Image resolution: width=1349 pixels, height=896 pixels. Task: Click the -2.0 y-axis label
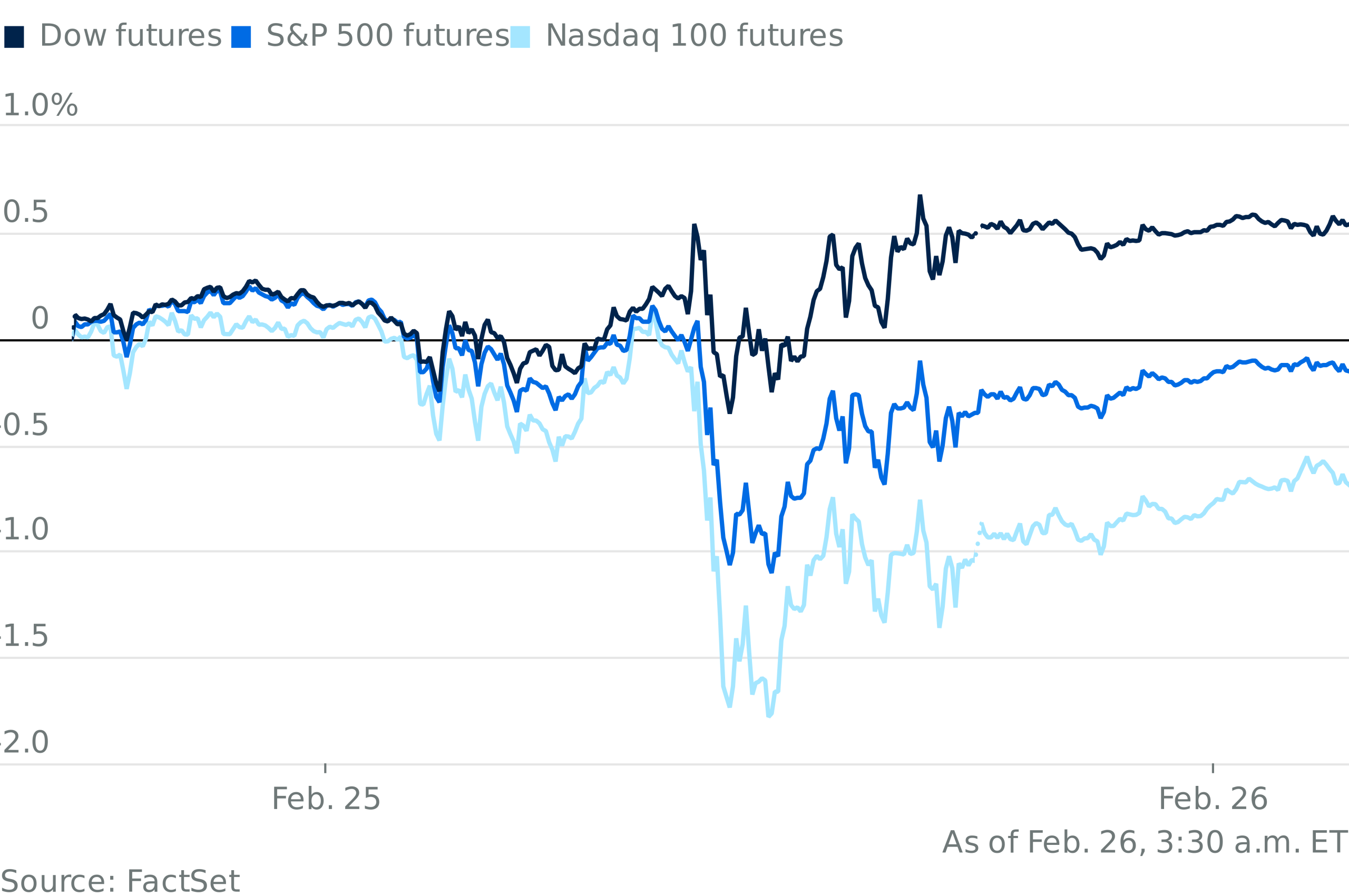(x=24, y=742)
